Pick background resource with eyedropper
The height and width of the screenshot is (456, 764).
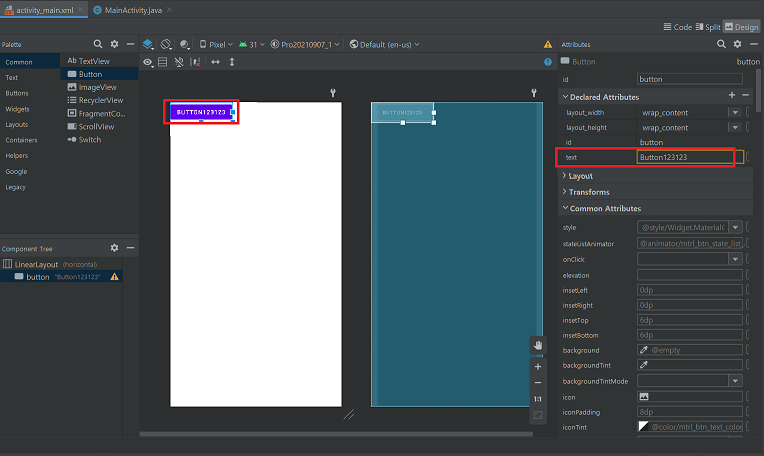click(x=644, y=350)
